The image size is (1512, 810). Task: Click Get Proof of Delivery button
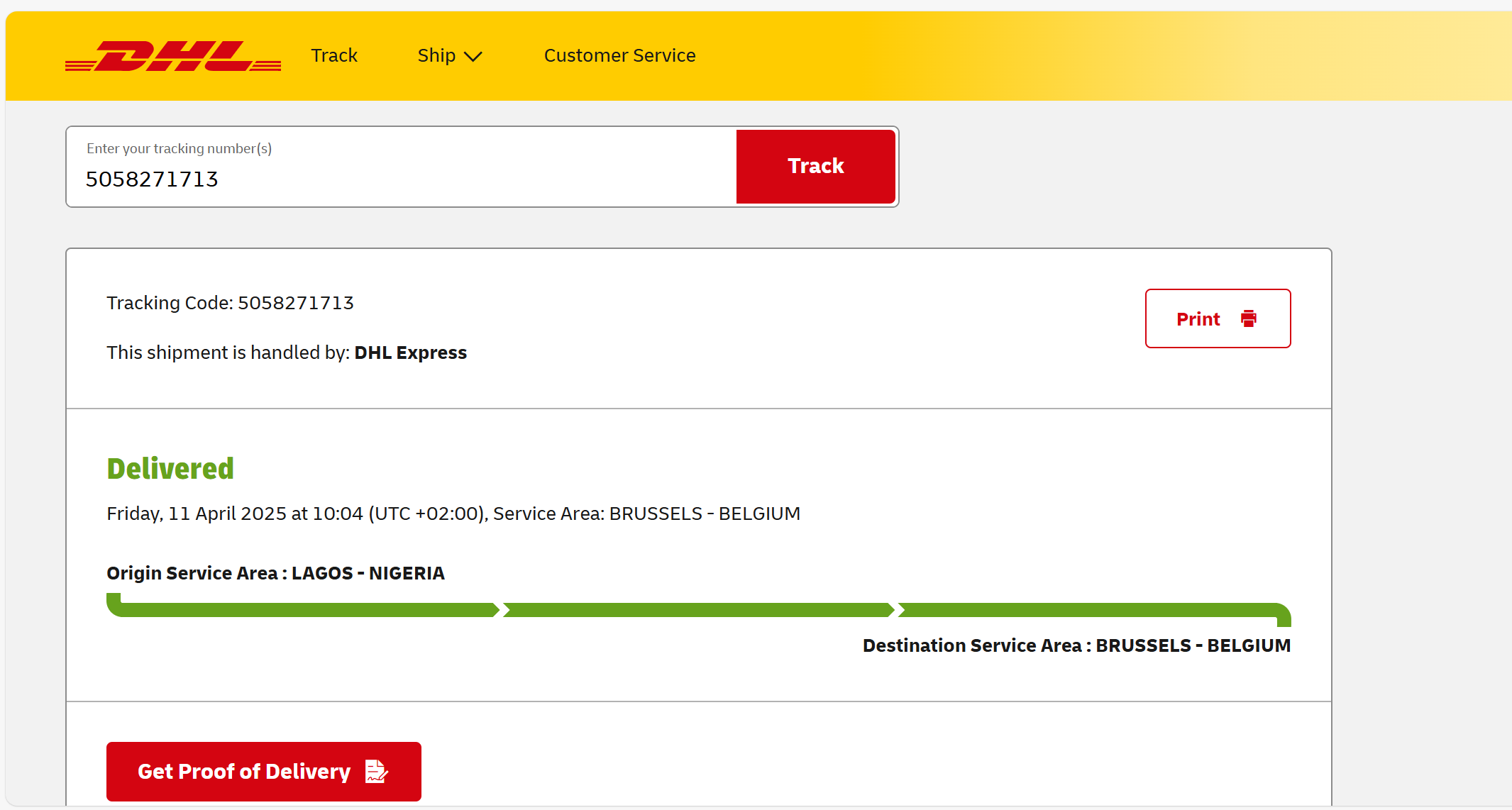(x=264, y=772)
